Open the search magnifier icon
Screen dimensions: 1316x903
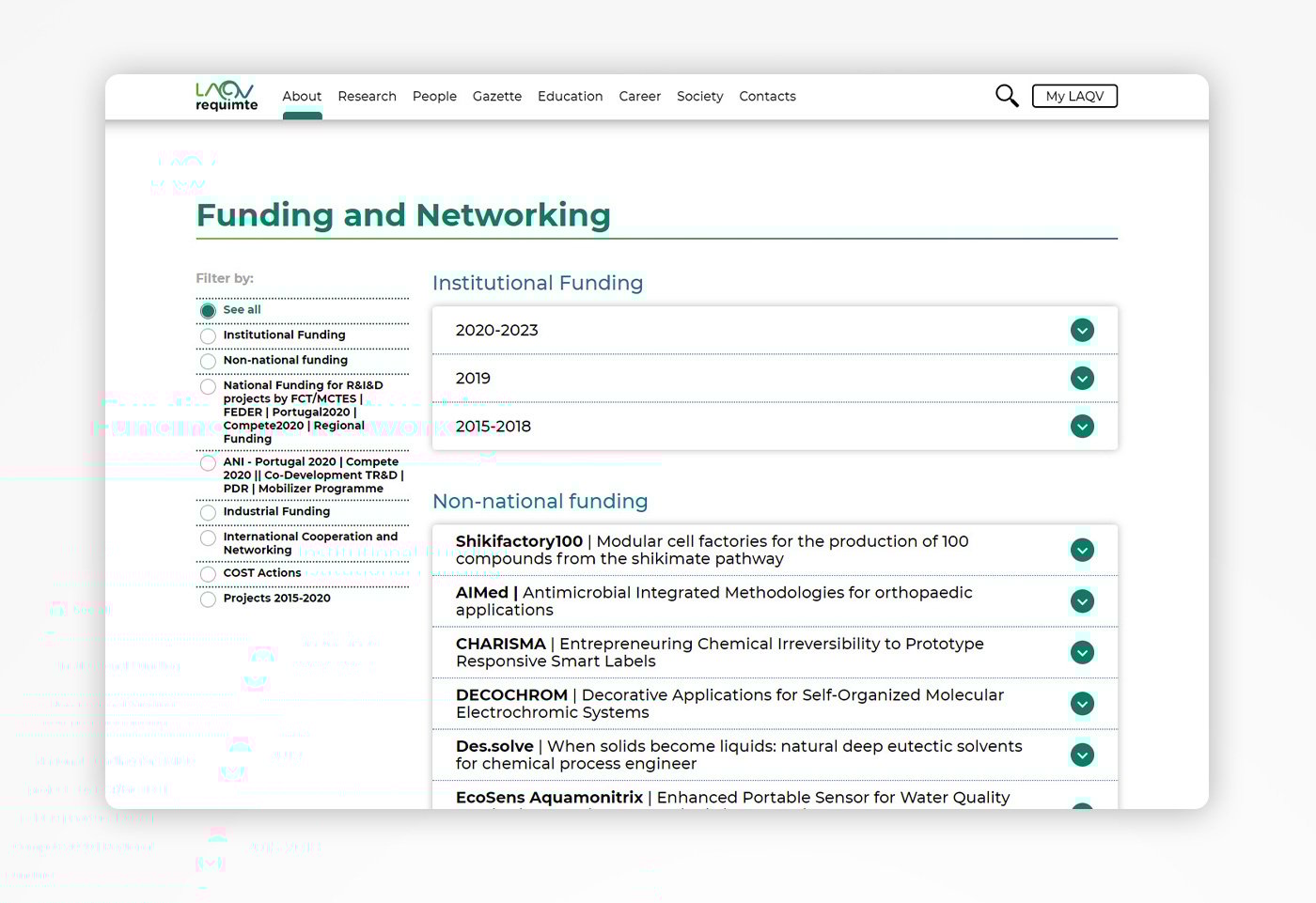1006,96
